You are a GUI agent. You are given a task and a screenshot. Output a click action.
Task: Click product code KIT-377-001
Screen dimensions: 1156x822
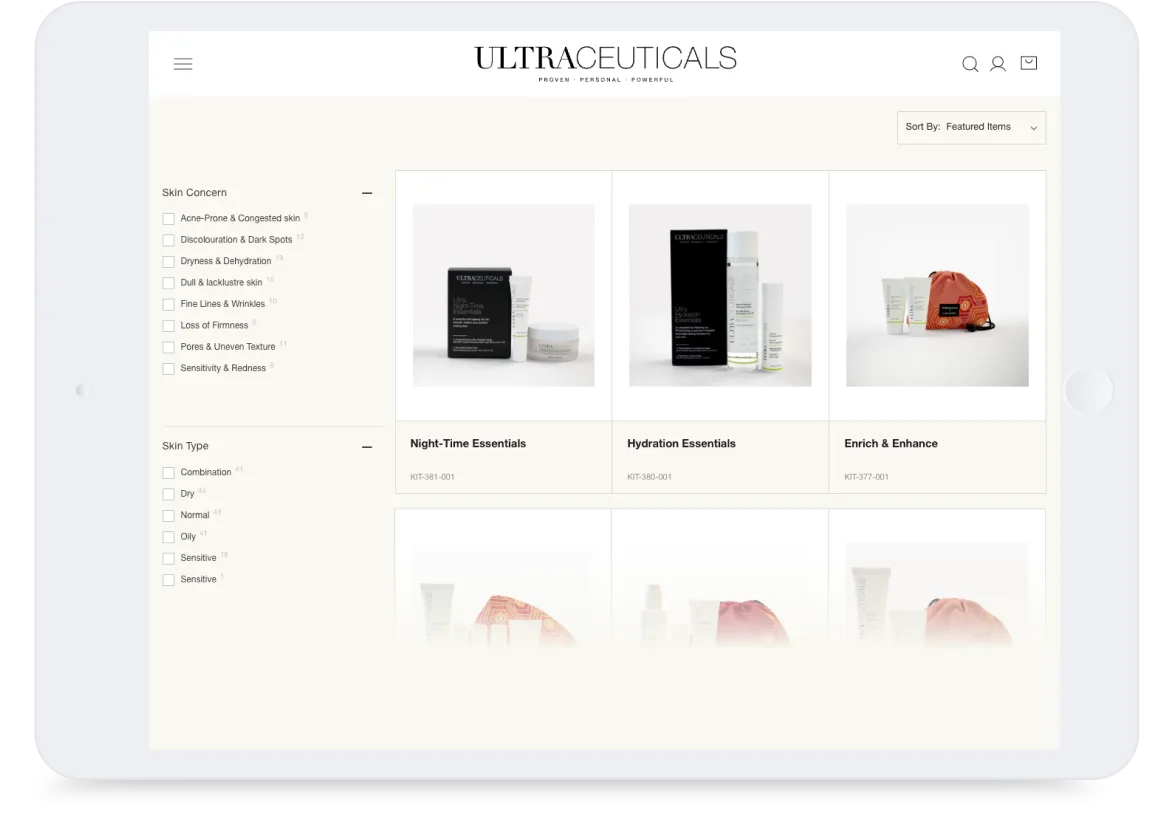click(866, 477)
